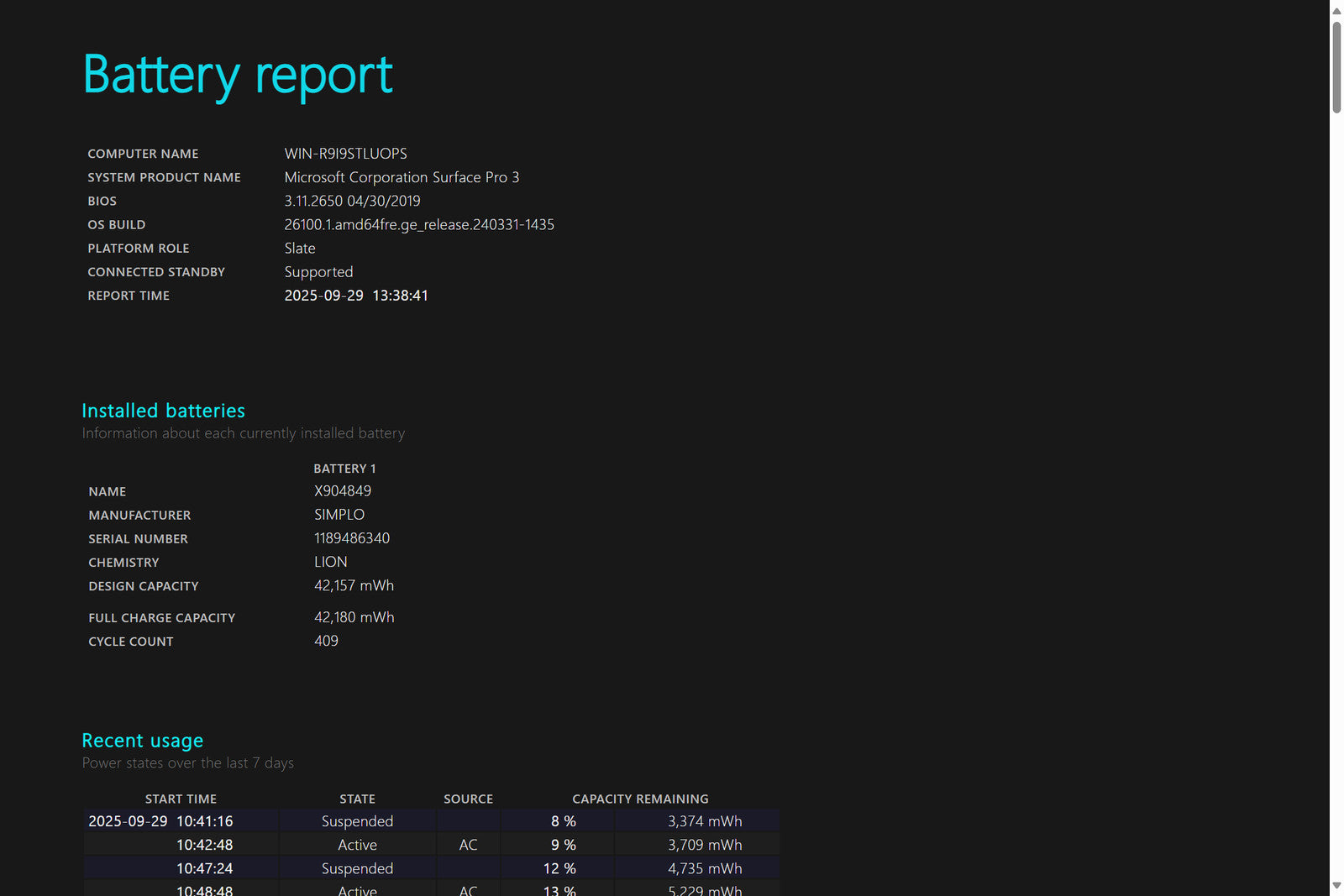The image size is (1344, 896).
Task: Click the computer name WIN-R9I9STLUOPS
Action: (345, 154)
